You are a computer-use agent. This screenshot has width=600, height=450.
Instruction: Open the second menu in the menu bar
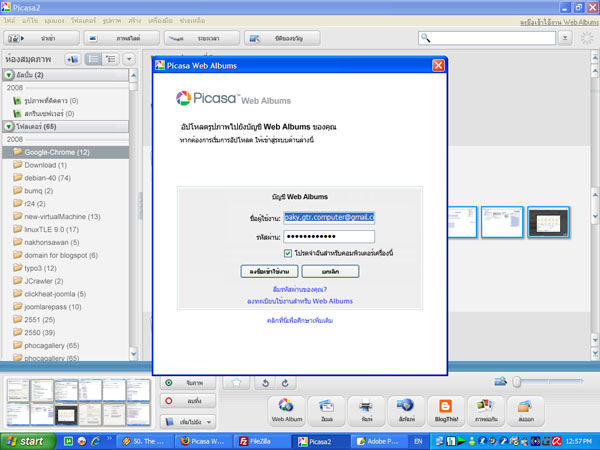tap(29, 21)
